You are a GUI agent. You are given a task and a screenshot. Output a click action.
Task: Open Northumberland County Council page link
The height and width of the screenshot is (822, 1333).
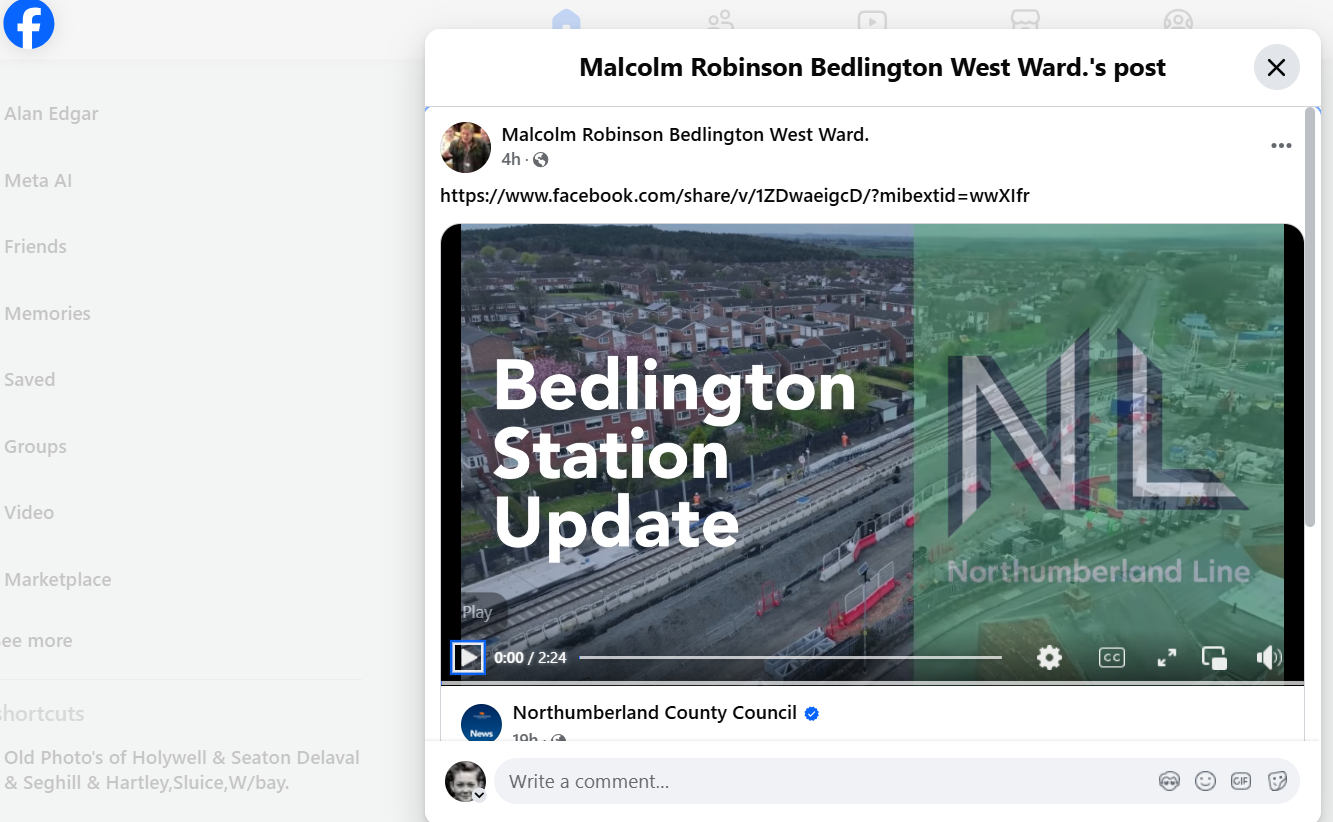(x=654, y=713)
